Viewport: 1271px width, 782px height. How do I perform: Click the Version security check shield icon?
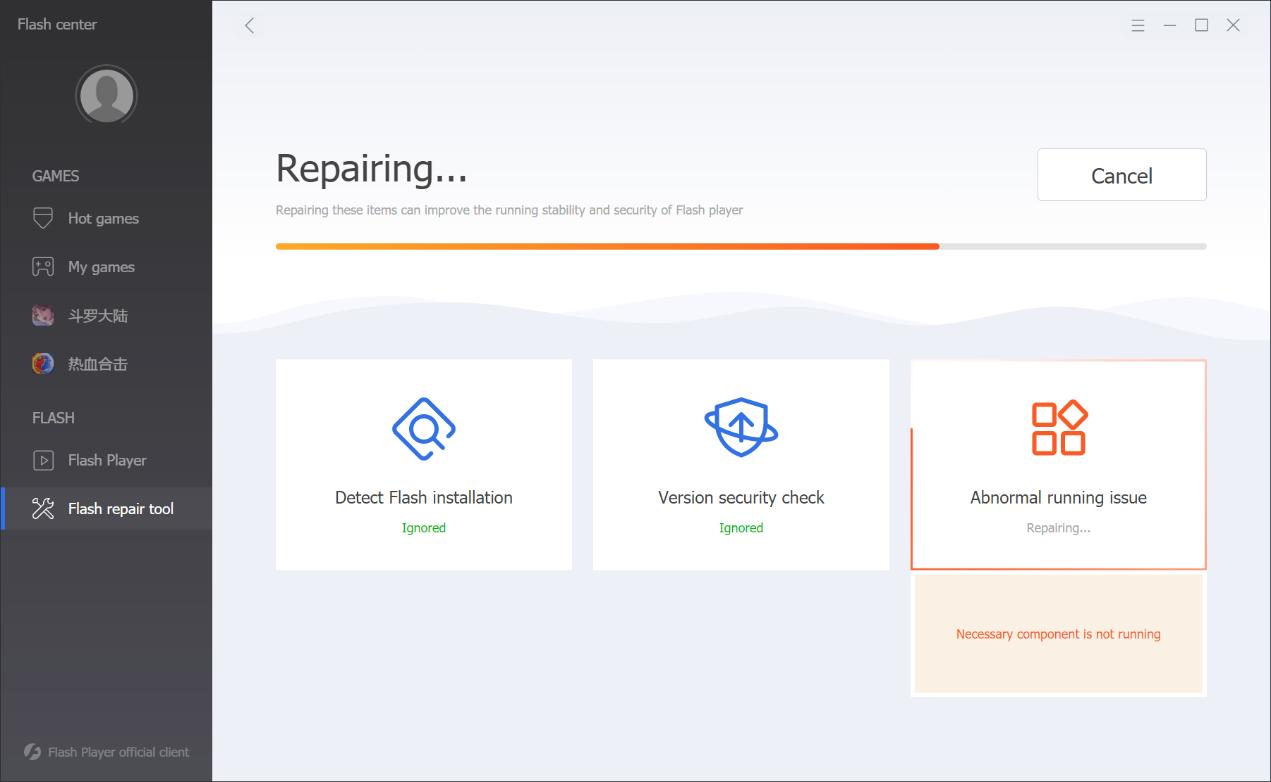pos(741,428)
